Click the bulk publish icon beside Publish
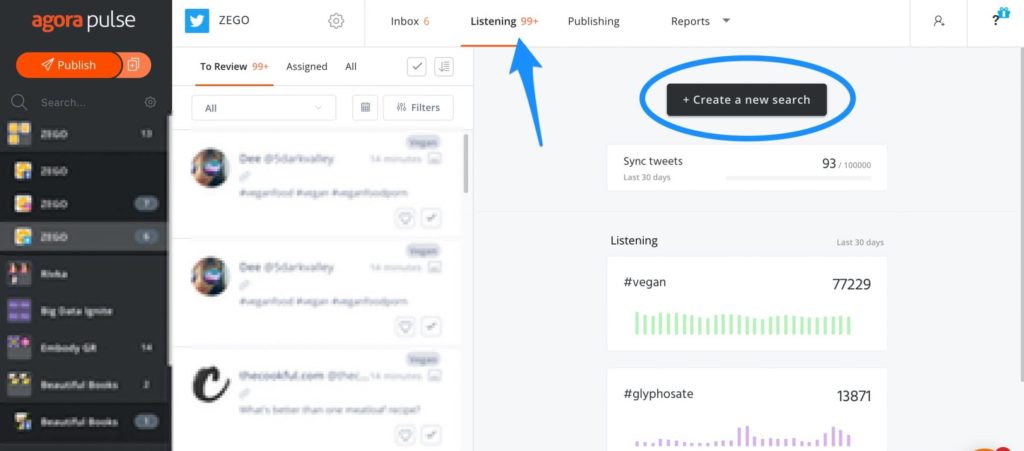The width and height of the screenshot is (1024, 451). click(x=134, y=65)
